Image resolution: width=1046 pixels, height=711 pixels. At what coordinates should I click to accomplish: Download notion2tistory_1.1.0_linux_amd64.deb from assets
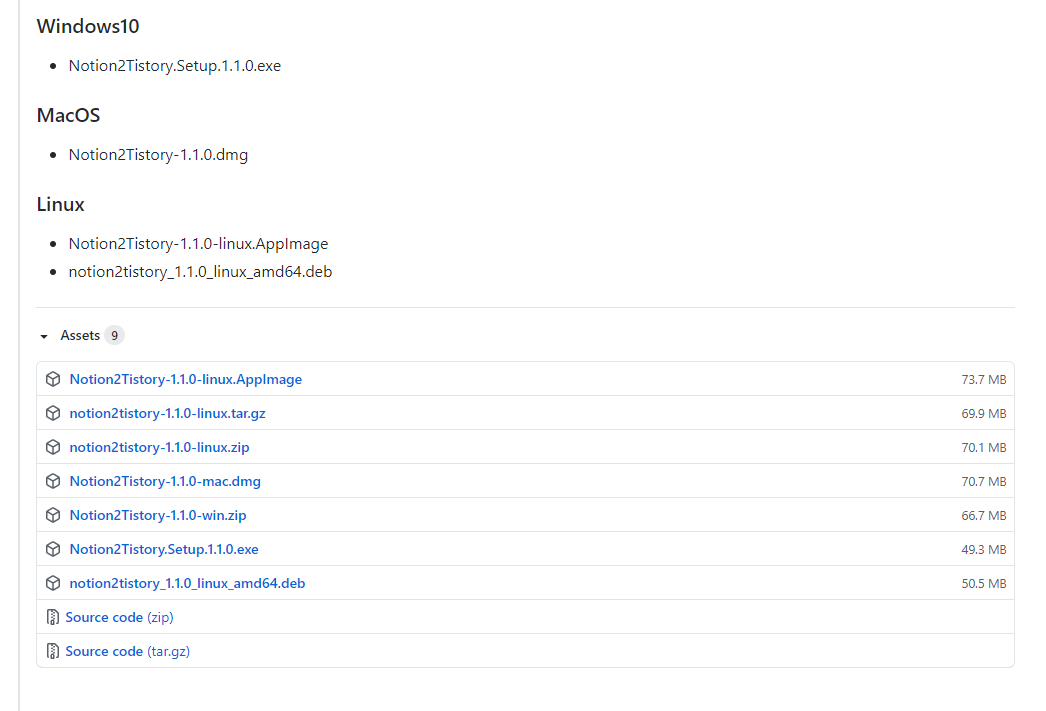[x=187, y=584]
